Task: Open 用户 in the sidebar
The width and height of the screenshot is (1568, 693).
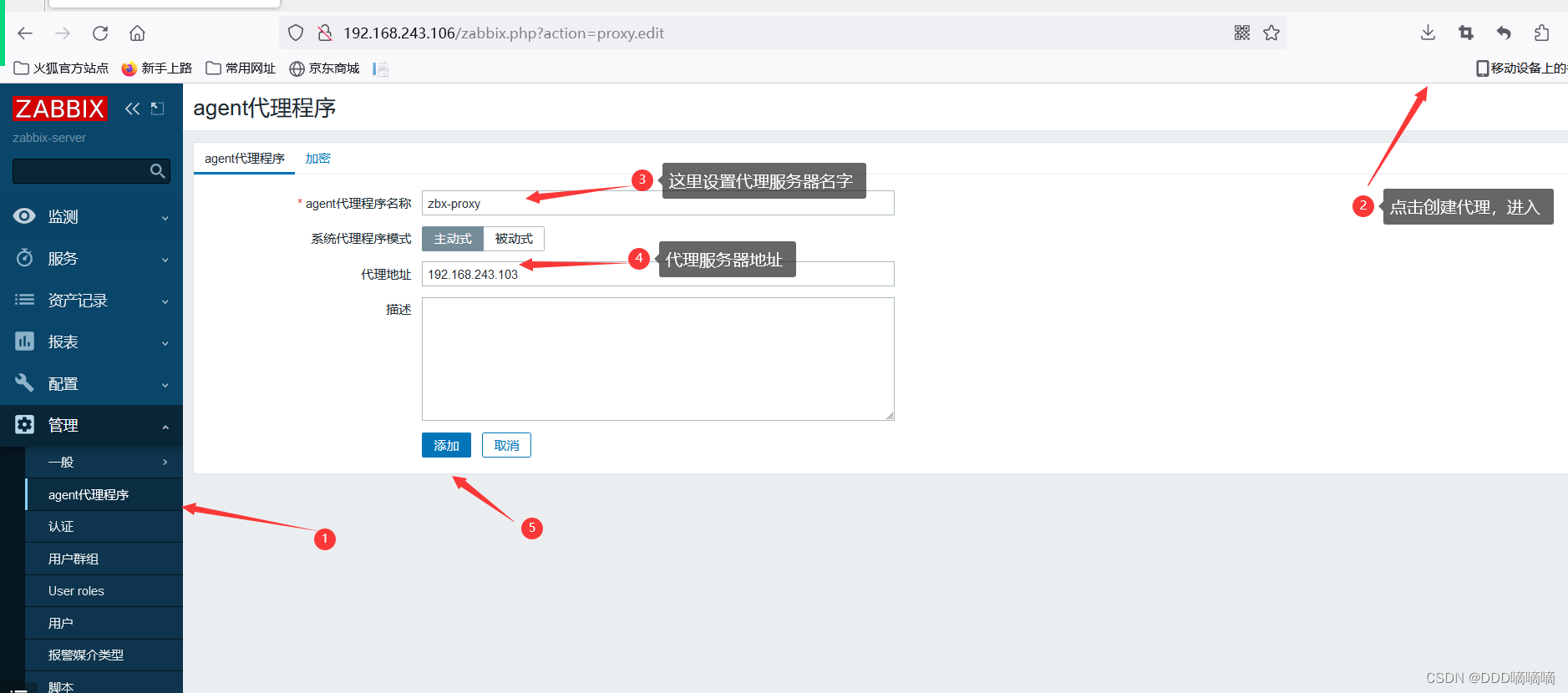Action: click(x=104, y=623)
